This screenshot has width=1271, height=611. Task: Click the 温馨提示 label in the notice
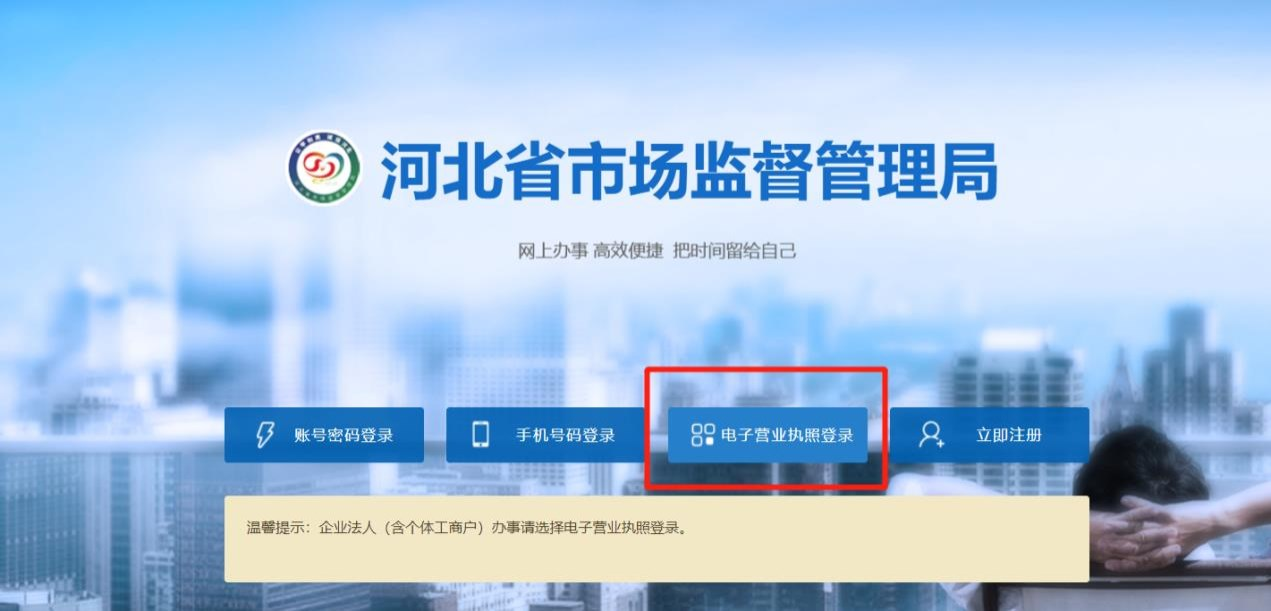click(276, 527)
